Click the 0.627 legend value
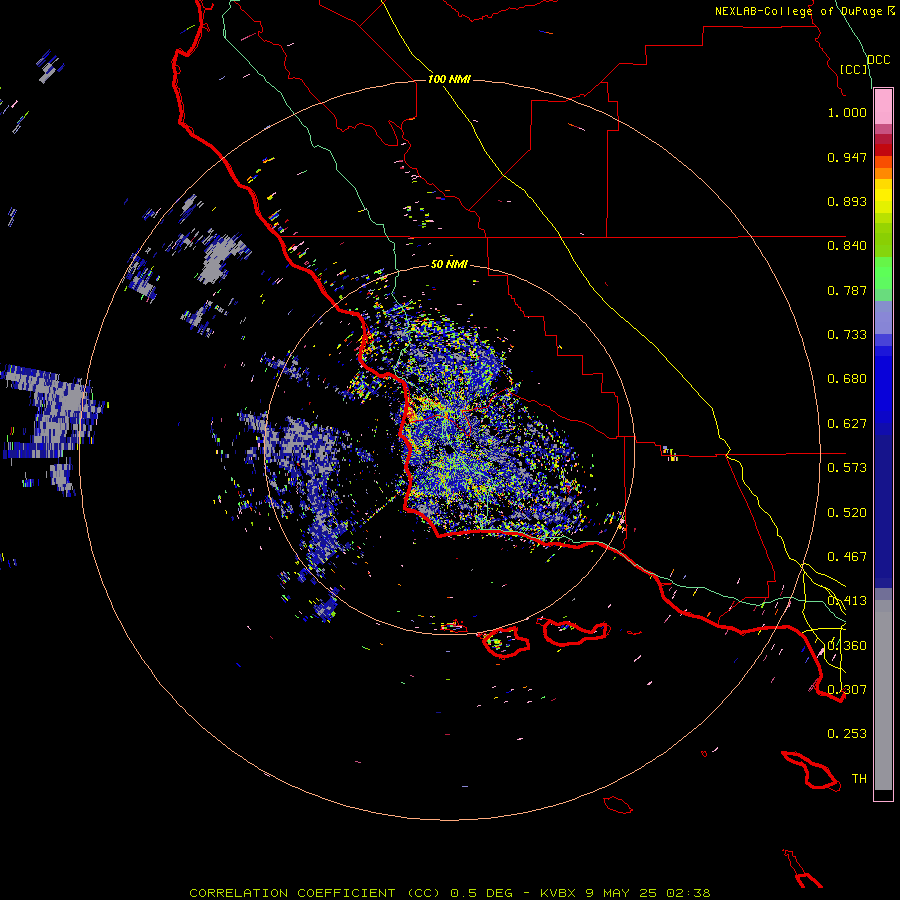Viewport: 900px width, 900px height. pos(847,424)
